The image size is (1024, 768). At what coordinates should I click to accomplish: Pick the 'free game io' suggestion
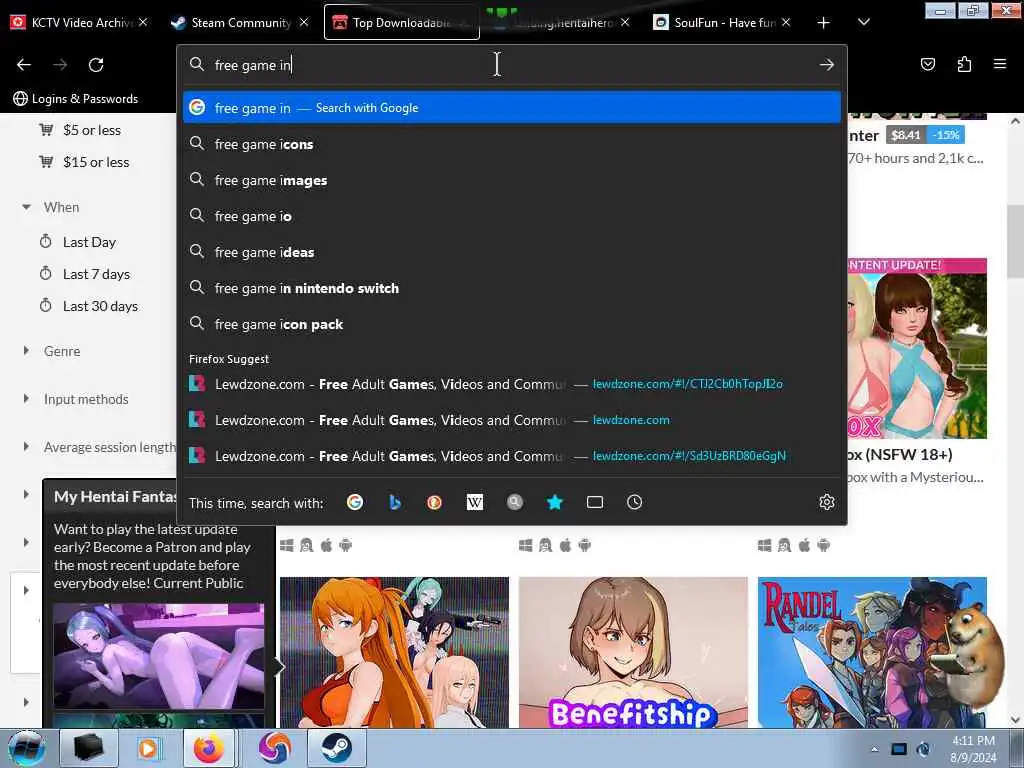(511, 216)
